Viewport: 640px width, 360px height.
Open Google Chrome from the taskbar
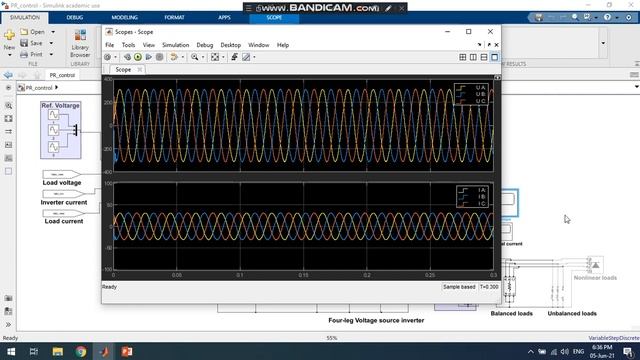pos(81,351)
